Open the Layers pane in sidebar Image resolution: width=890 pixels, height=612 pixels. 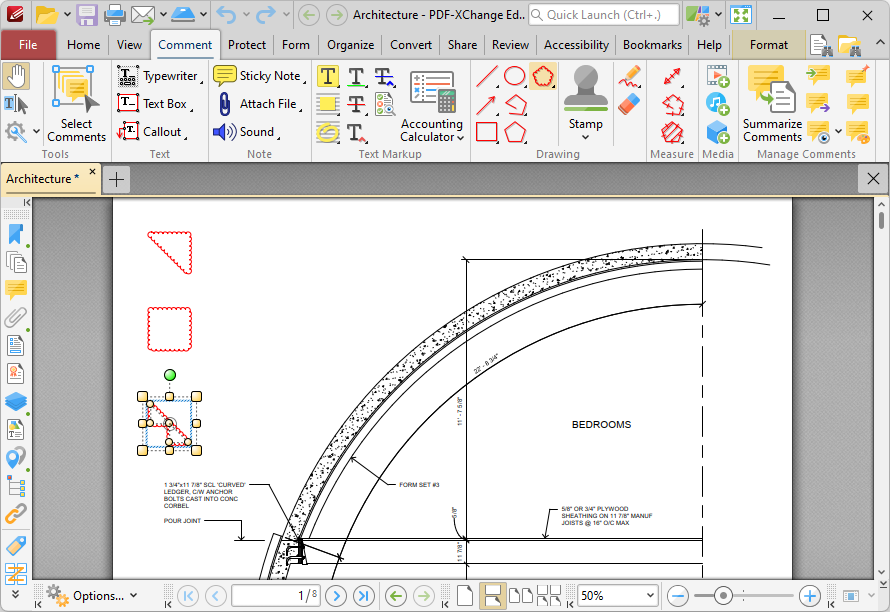click(x=16, y=402)
